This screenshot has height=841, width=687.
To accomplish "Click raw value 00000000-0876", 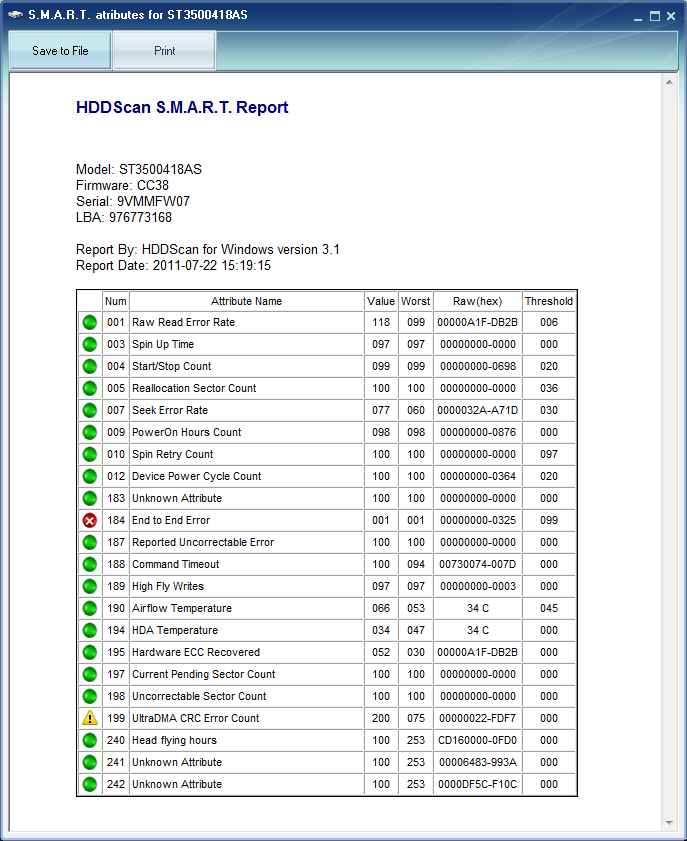I will click(478, 432).
